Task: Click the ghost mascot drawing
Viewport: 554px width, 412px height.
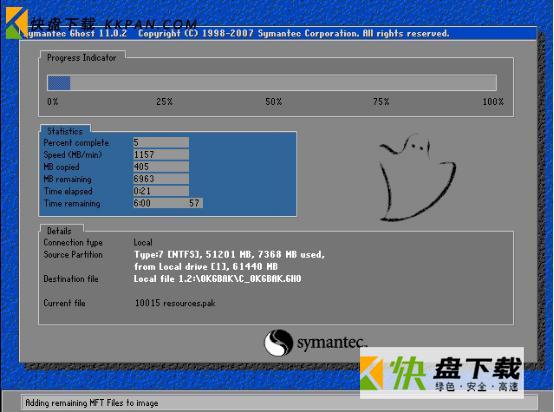Action: (417, 178)
